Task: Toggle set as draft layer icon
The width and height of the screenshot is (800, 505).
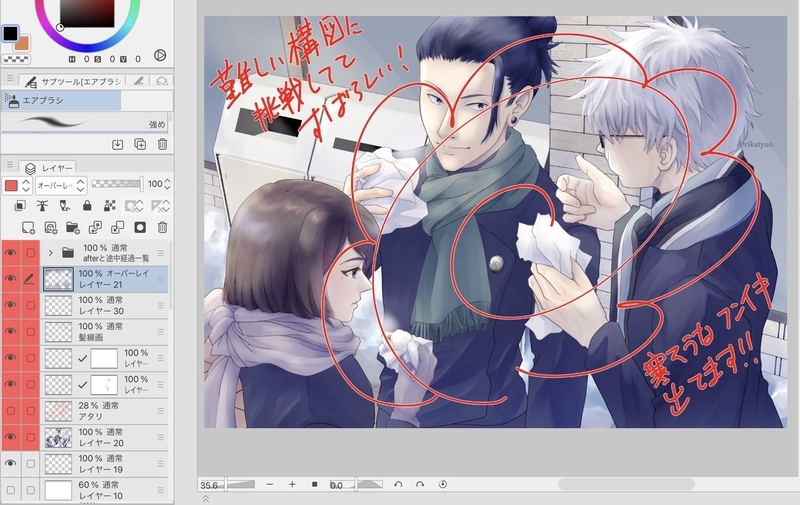Action: (65, 206)
